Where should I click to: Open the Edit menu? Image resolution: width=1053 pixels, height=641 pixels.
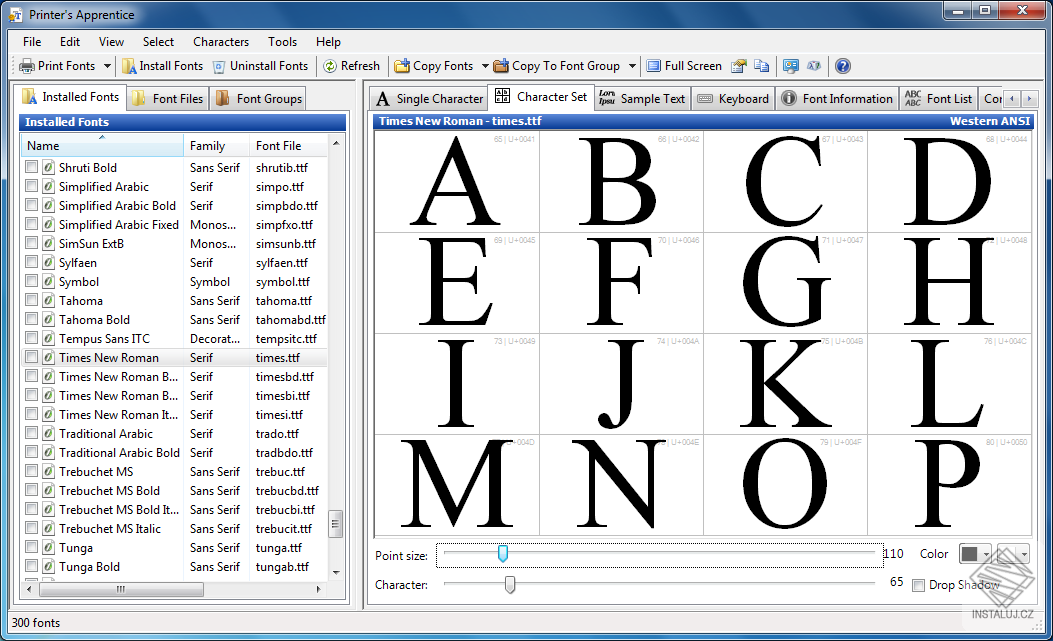(70, 42)
